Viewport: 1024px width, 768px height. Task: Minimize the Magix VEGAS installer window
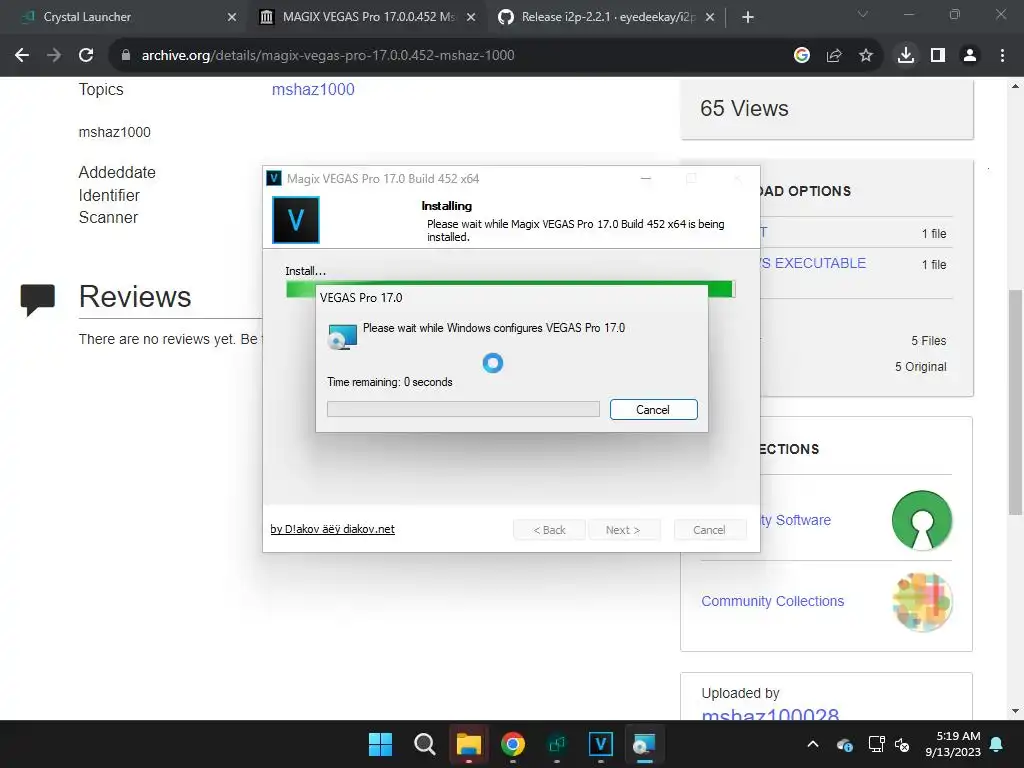point(646,178)
